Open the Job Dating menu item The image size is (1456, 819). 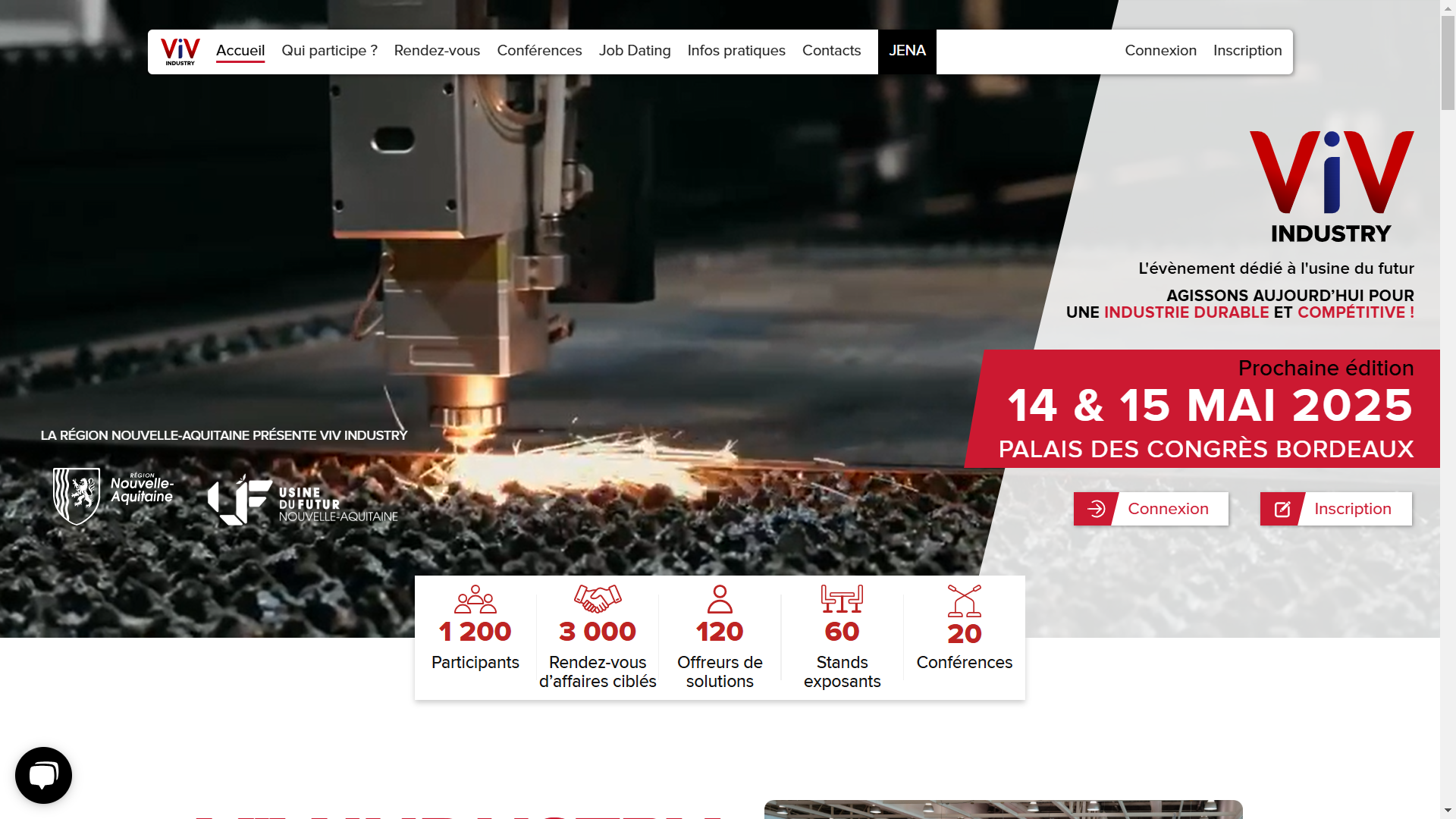(635, 51)
